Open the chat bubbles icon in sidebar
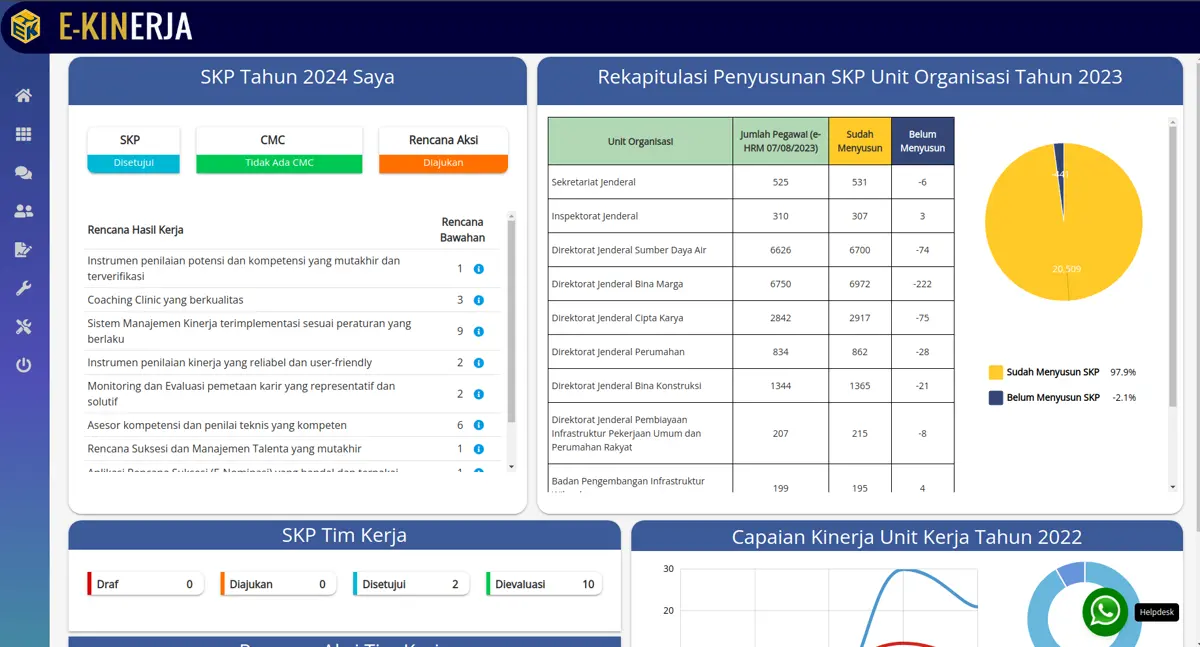The image size is (1200, 647). [23, 173]
